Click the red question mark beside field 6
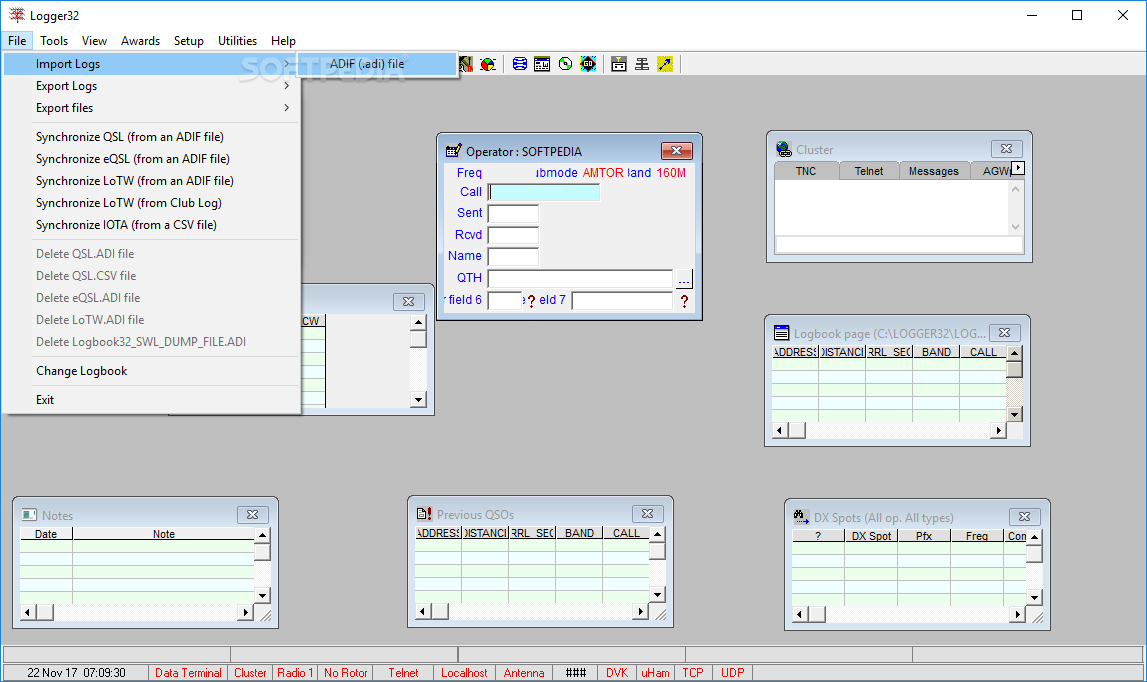Image resolution: width=1147 pixels, height=682 pixels. (531, 301)
